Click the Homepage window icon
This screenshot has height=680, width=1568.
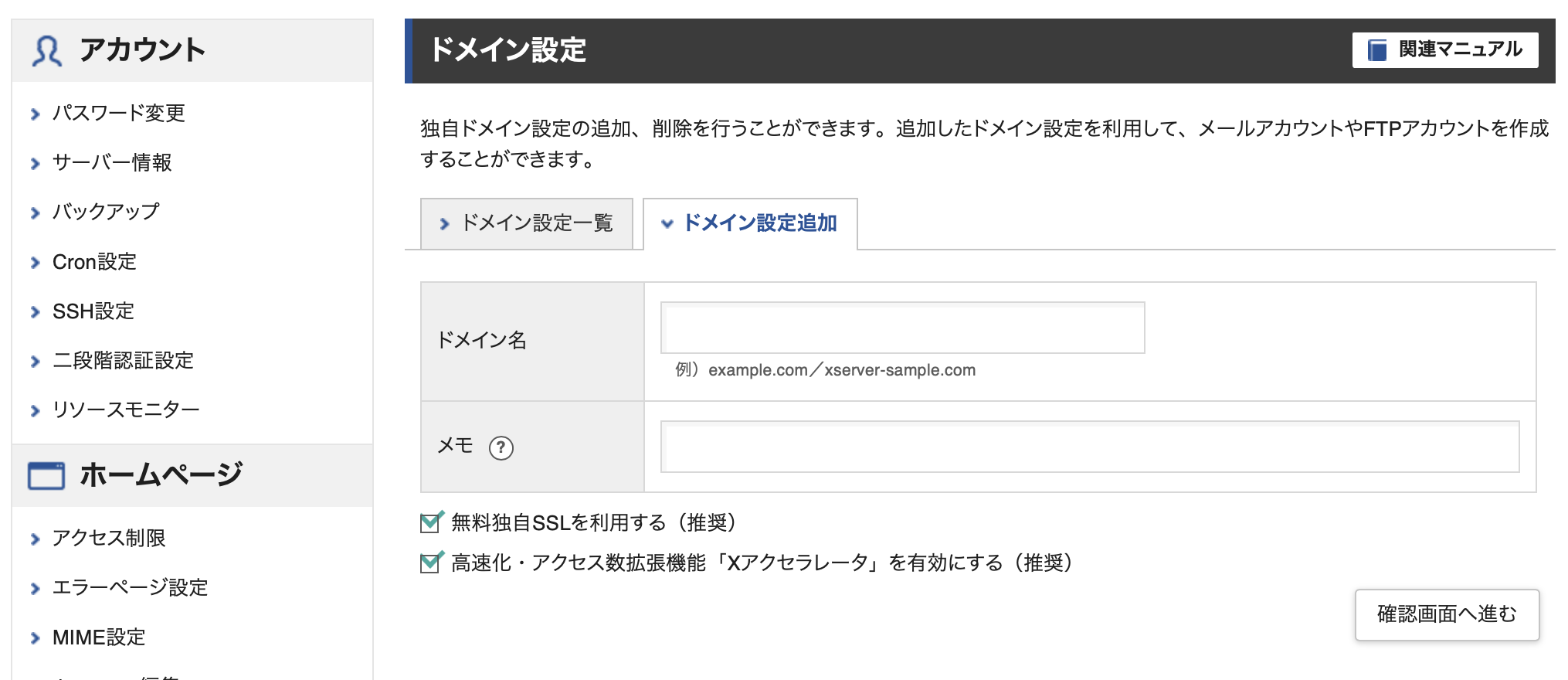pos(46,475)
